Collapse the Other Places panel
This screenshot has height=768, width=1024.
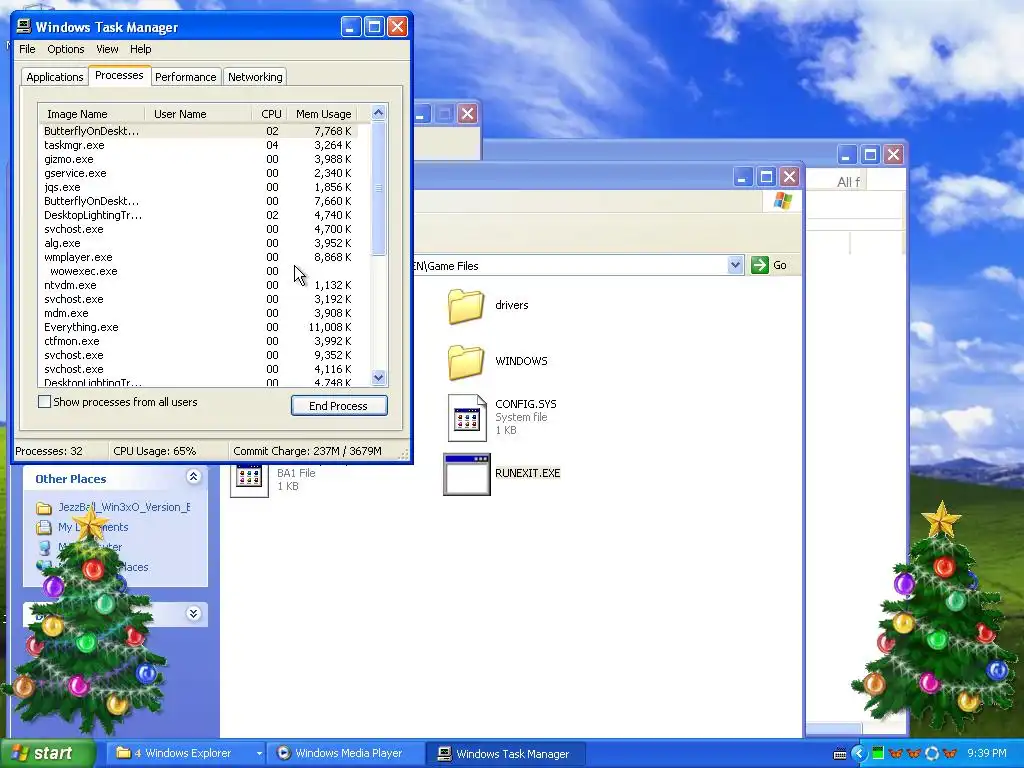point(193,477)
